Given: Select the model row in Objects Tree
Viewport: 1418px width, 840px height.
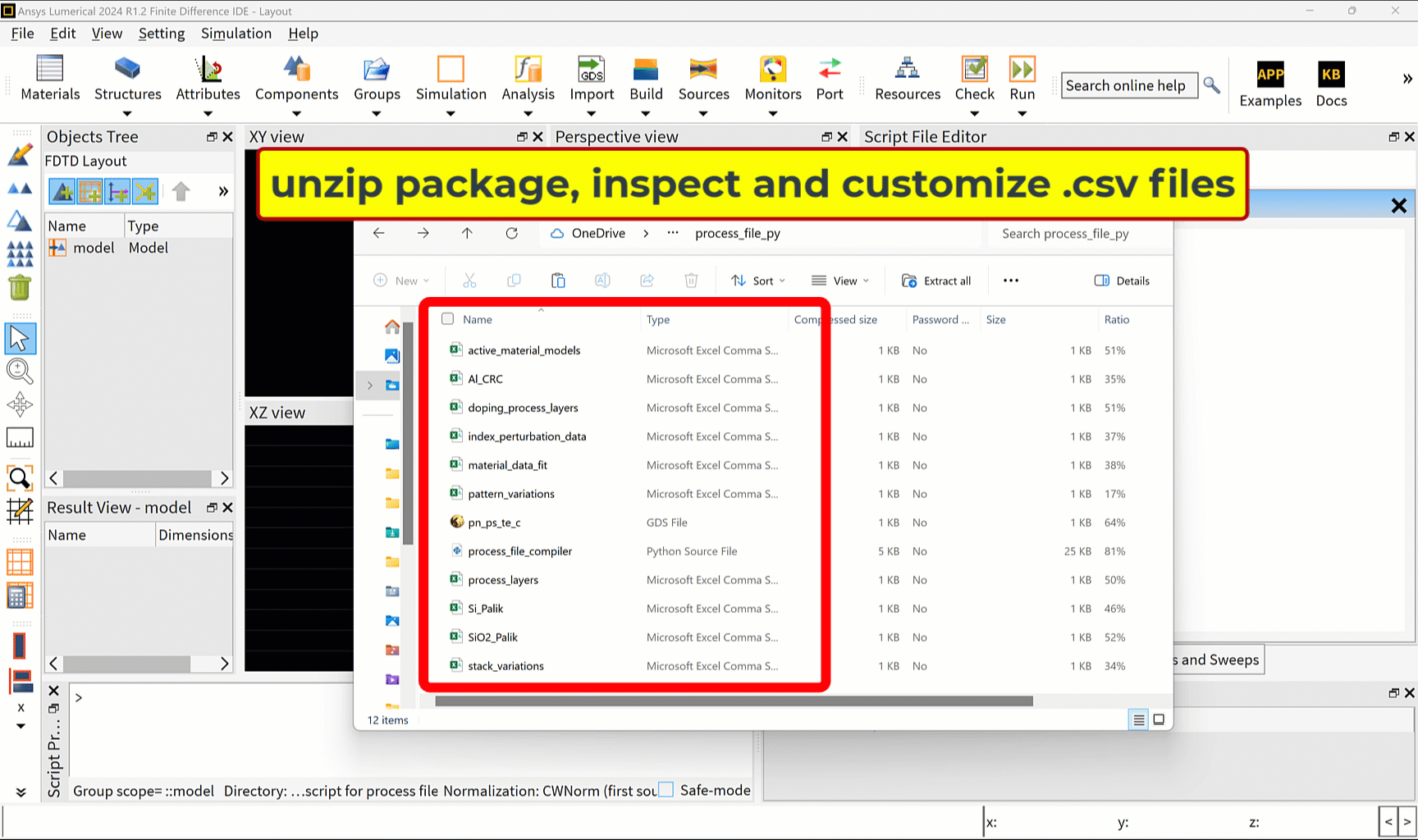Looking at the screenshot, I should 139,248.
